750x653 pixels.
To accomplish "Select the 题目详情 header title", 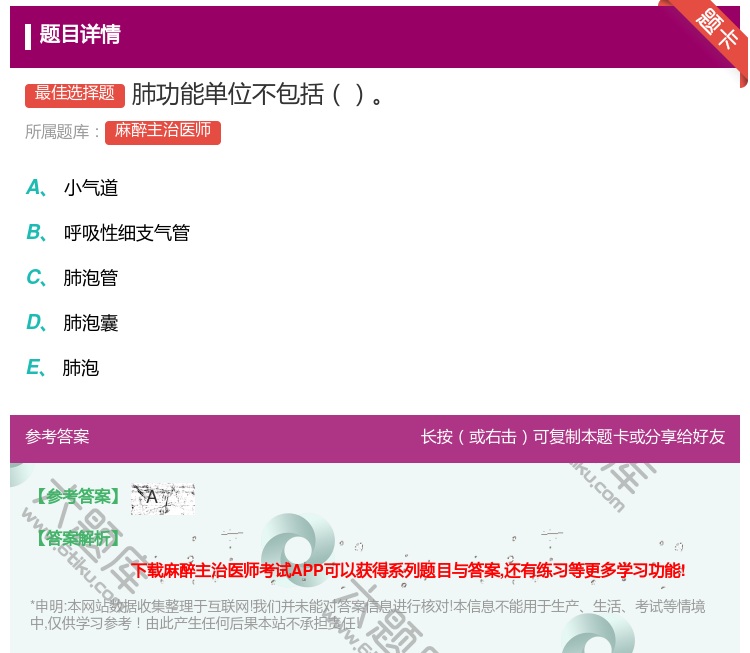I will click(80, 35).
